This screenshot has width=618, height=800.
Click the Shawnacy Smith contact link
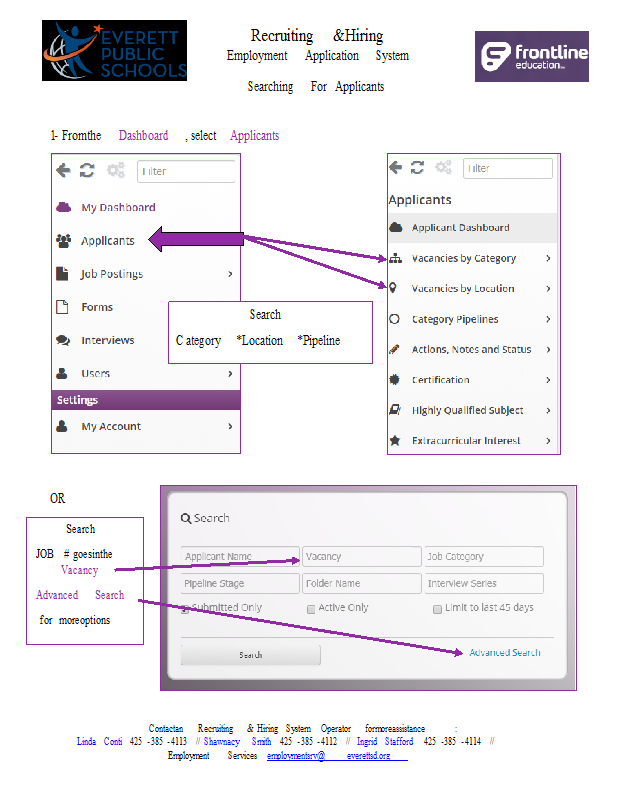[237, 741]
